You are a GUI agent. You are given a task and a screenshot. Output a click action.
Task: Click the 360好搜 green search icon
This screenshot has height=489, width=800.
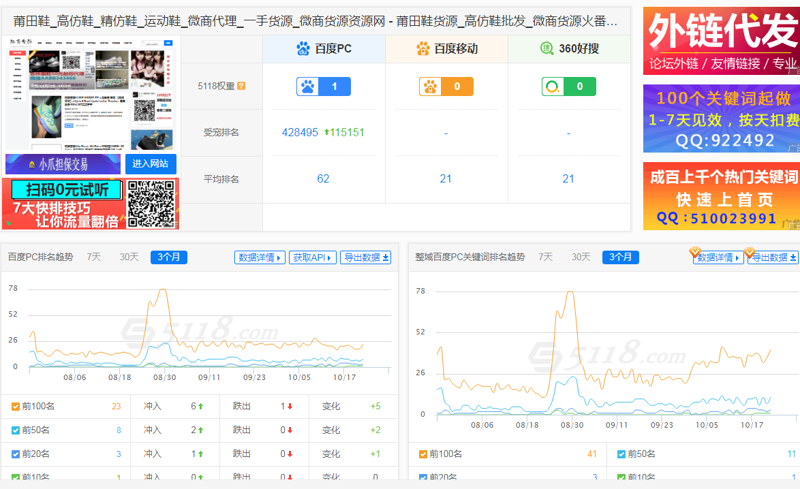coord(547,48)
